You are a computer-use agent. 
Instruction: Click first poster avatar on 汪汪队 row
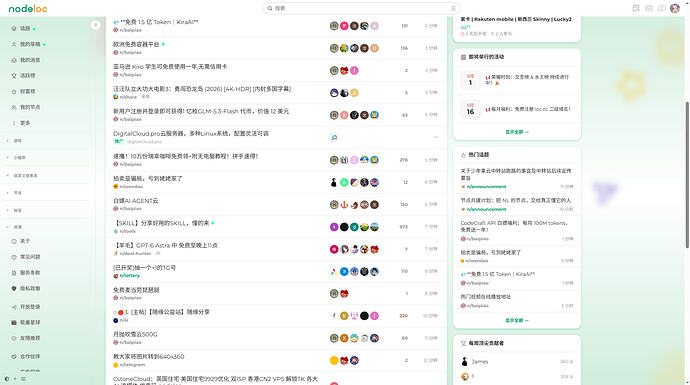coord(334,93)
